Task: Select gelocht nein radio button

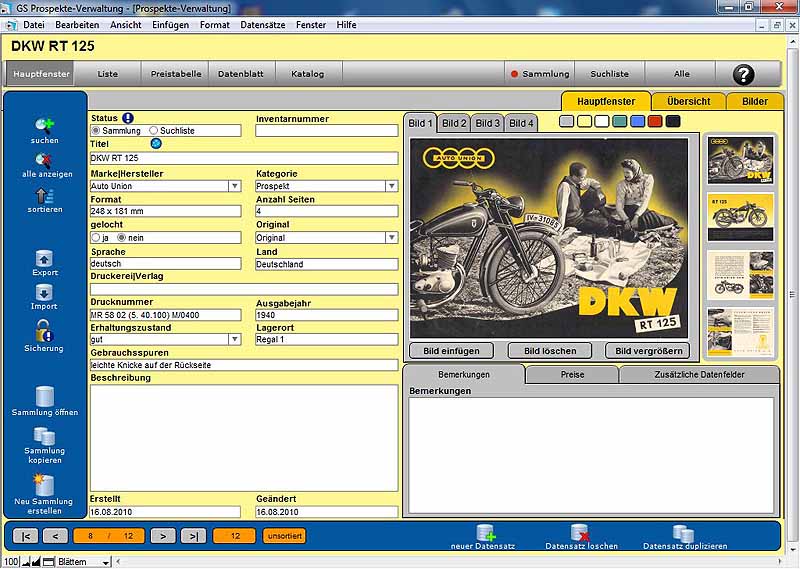Action: [x=121, y=237]
